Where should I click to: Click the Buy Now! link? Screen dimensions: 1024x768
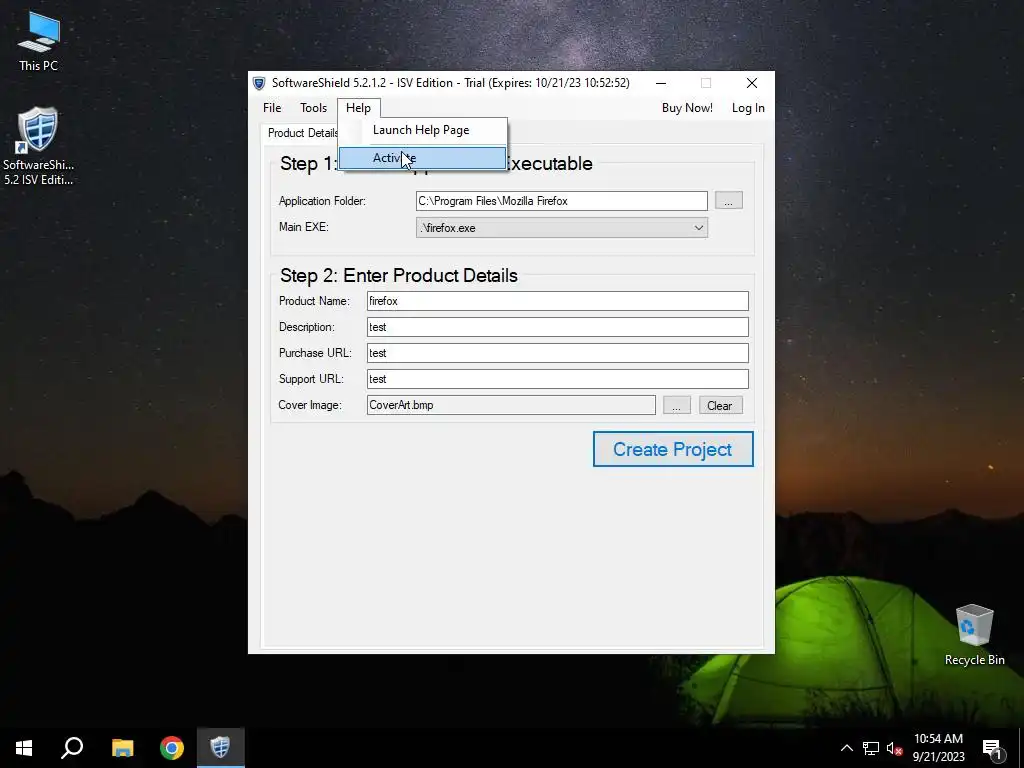687,108
